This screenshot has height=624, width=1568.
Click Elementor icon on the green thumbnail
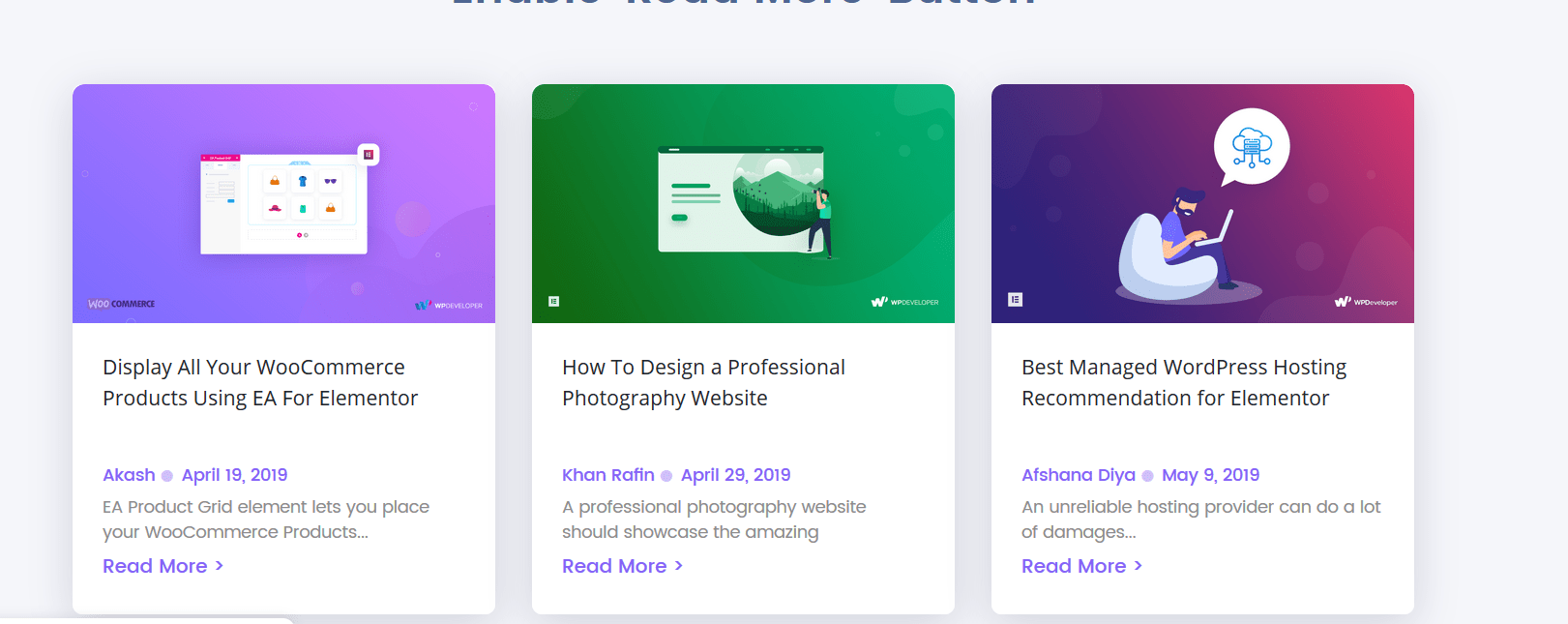click(553, 302)
